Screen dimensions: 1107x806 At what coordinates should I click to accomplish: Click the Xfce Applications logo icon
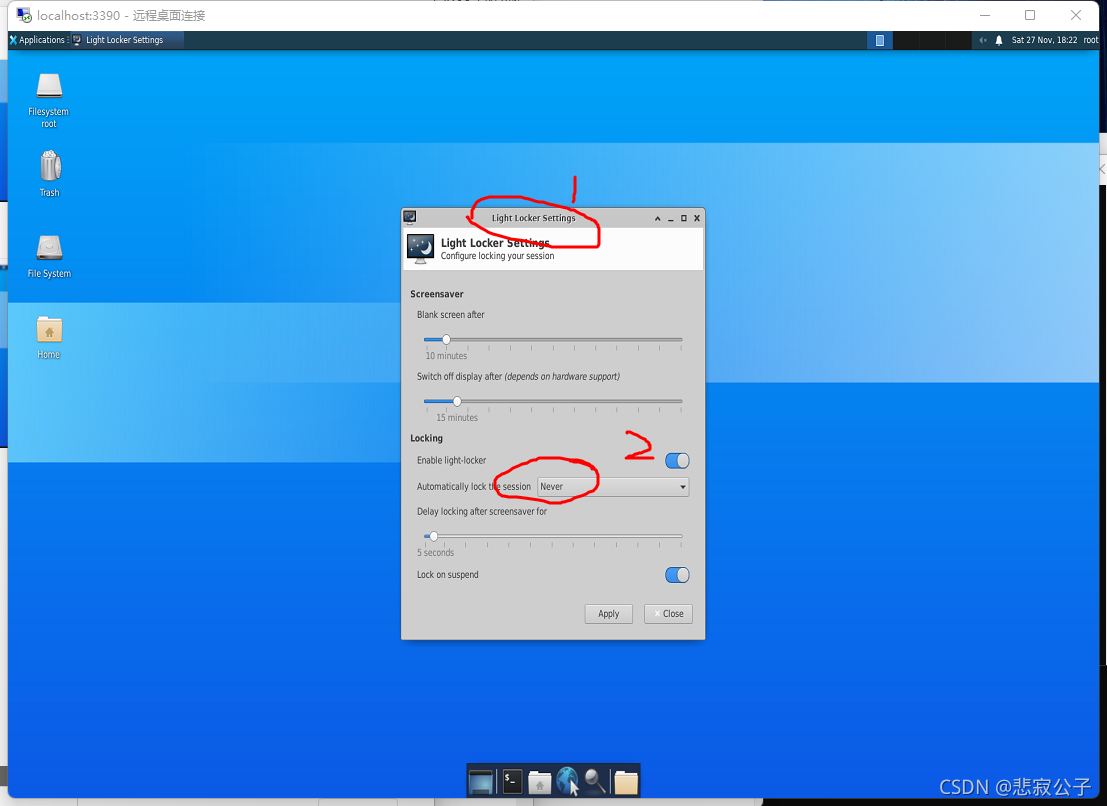pyautogui.click(x=13, y=40)
